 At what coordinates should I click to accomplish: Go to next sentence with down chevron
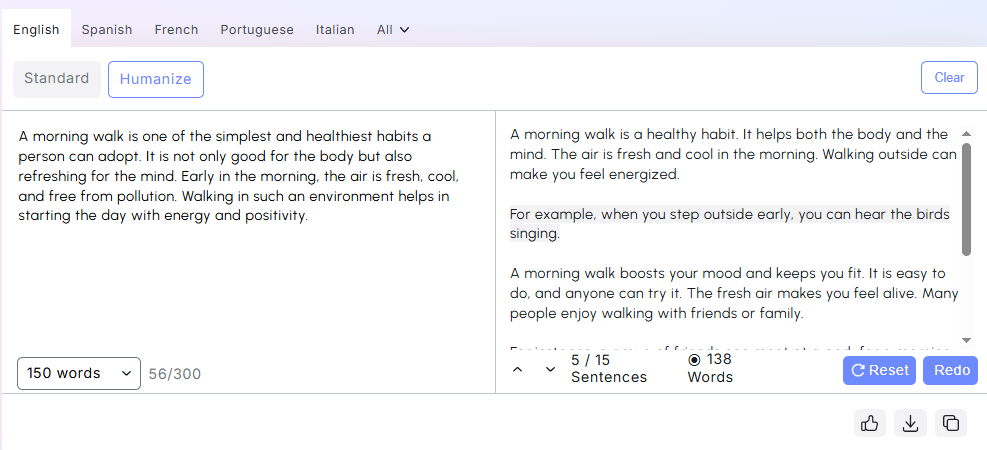pyautogui.click(x=550, y=370)
